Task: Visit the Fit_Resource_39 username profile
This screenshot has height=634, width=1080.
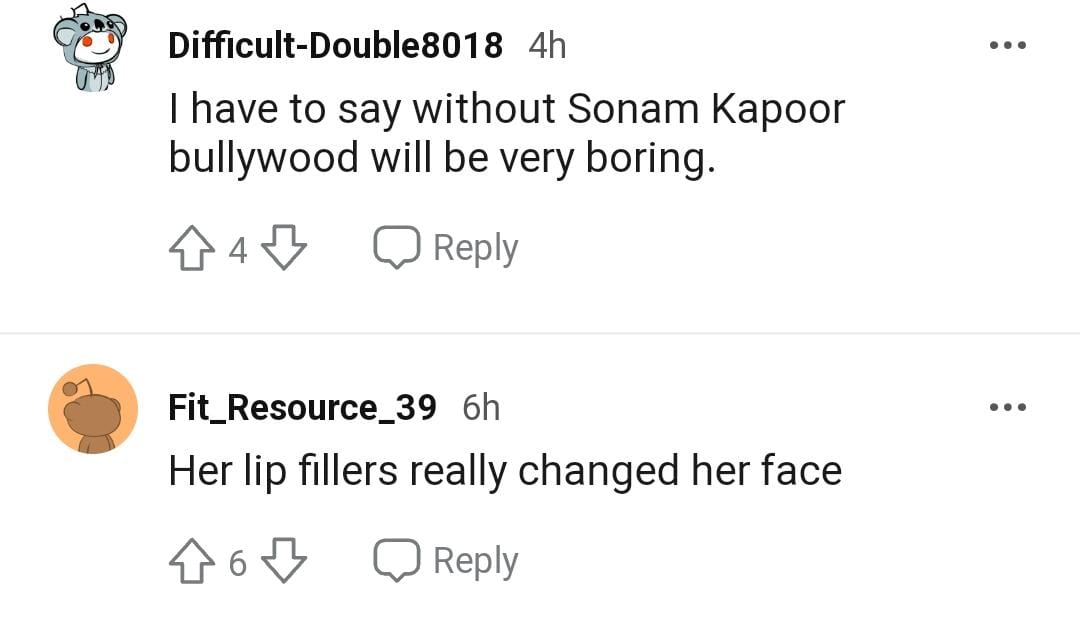Action: (302, 408)
